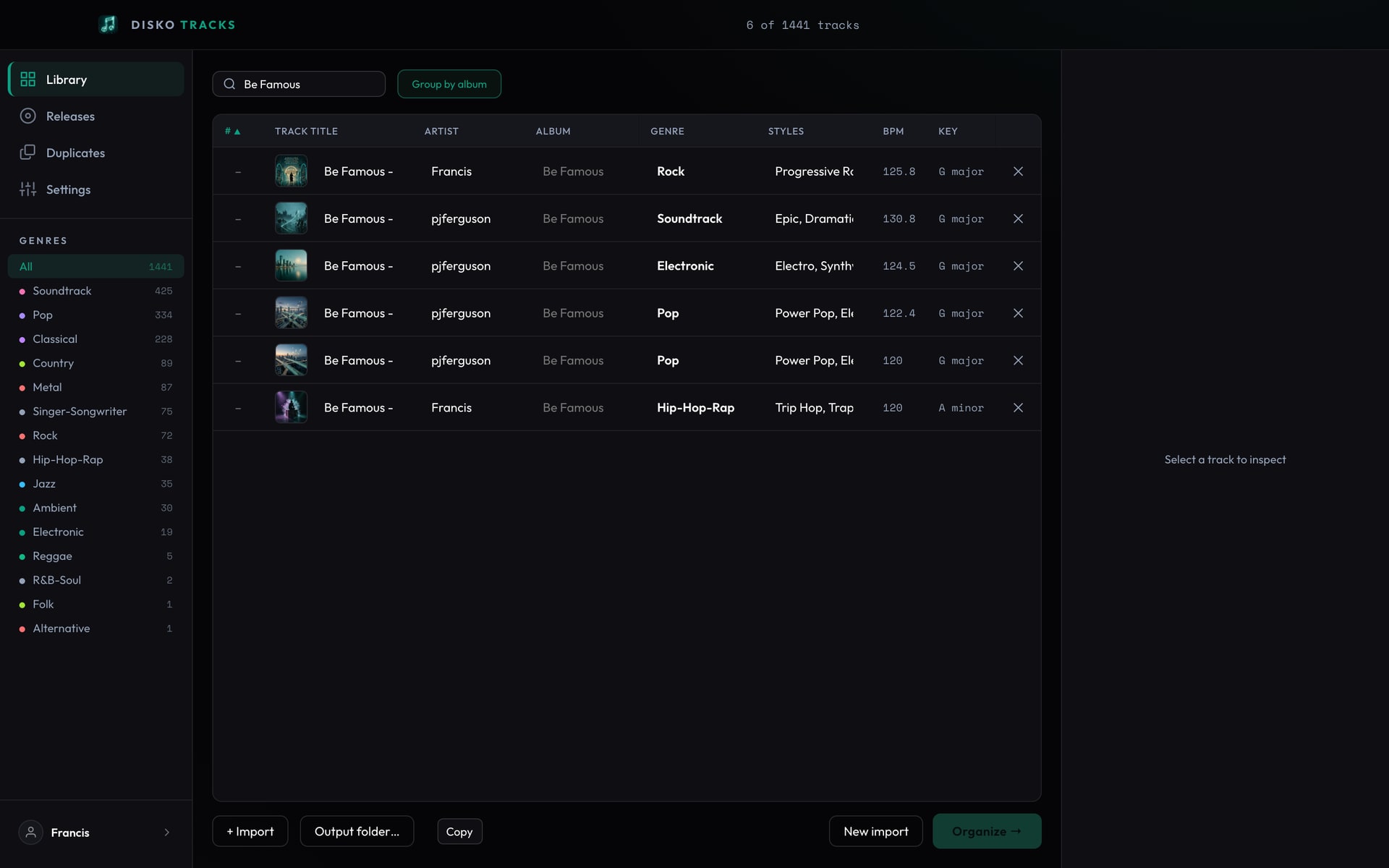
Task: Click the Francis user avatar icon
Action: [x=31, y=832]
